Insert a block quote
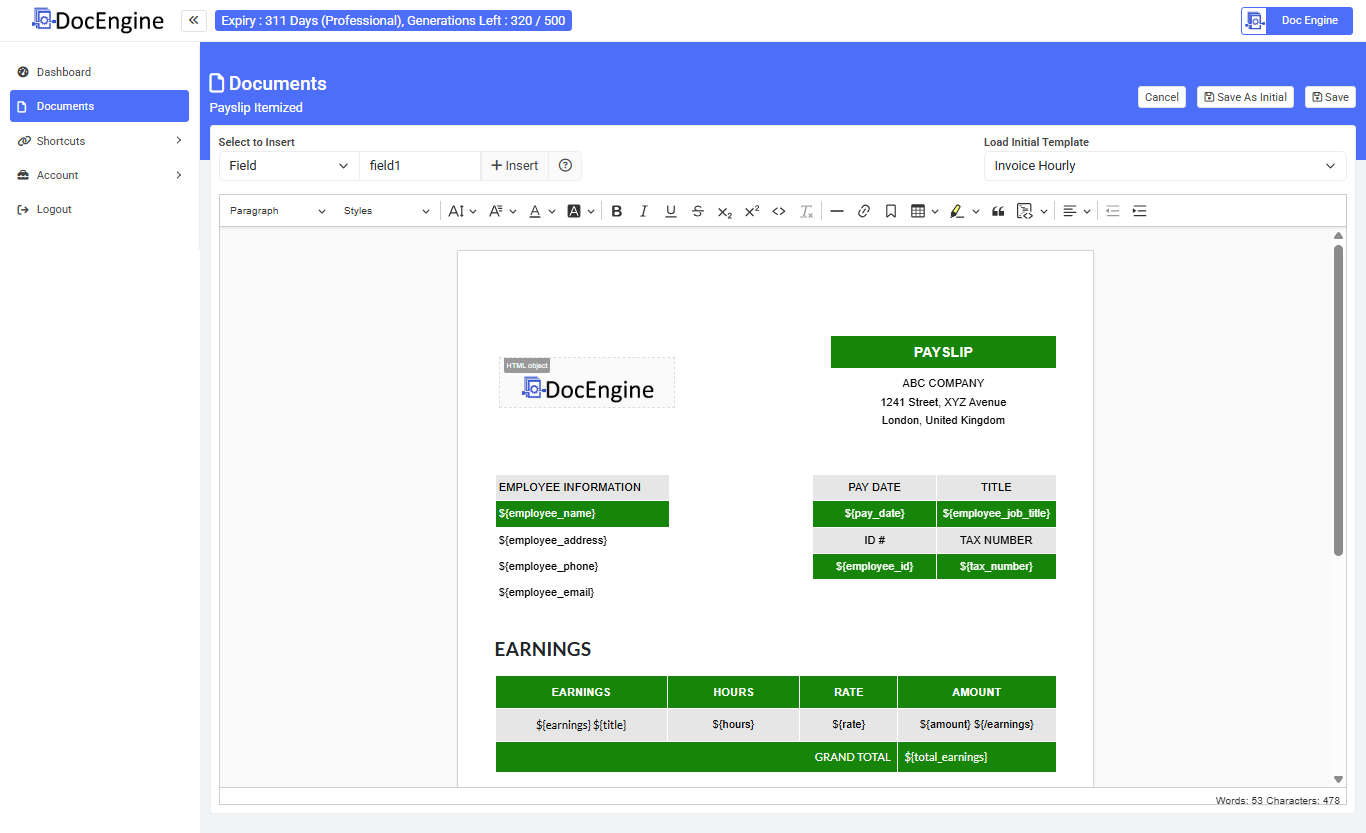The image size is (1366, 833). tap(998, 211)
